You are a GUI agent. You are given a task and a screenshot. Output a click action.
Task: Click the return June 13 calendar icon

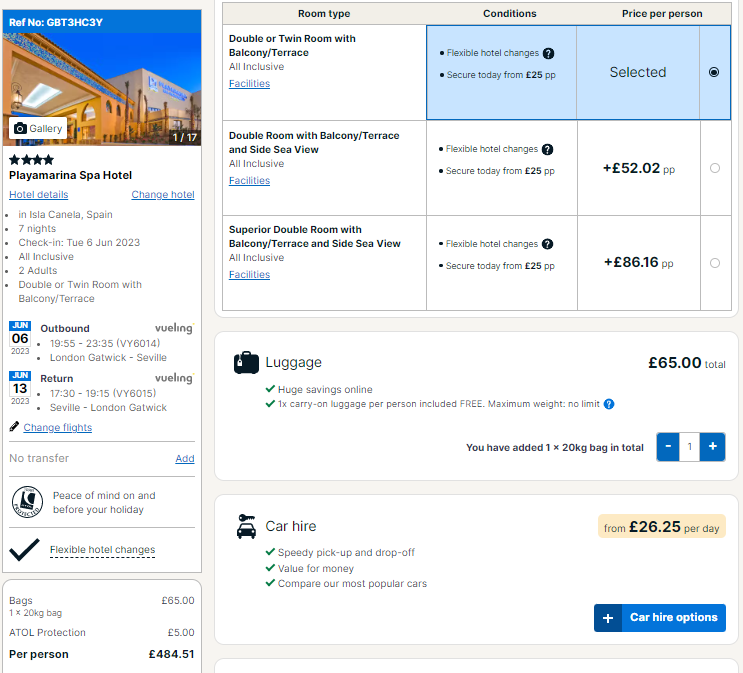(x=20, y=388)
